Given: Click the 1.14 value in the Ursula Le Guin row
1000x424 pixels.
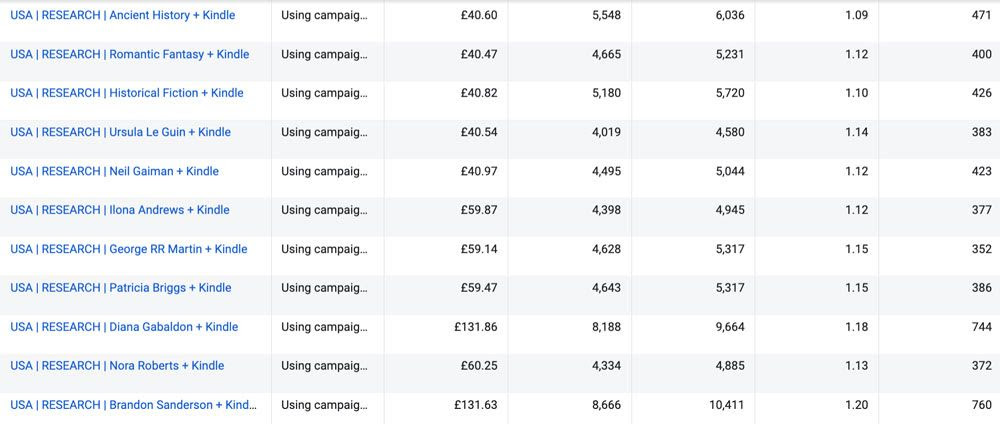Looking at the screenshot, I should tap(856, 132).
